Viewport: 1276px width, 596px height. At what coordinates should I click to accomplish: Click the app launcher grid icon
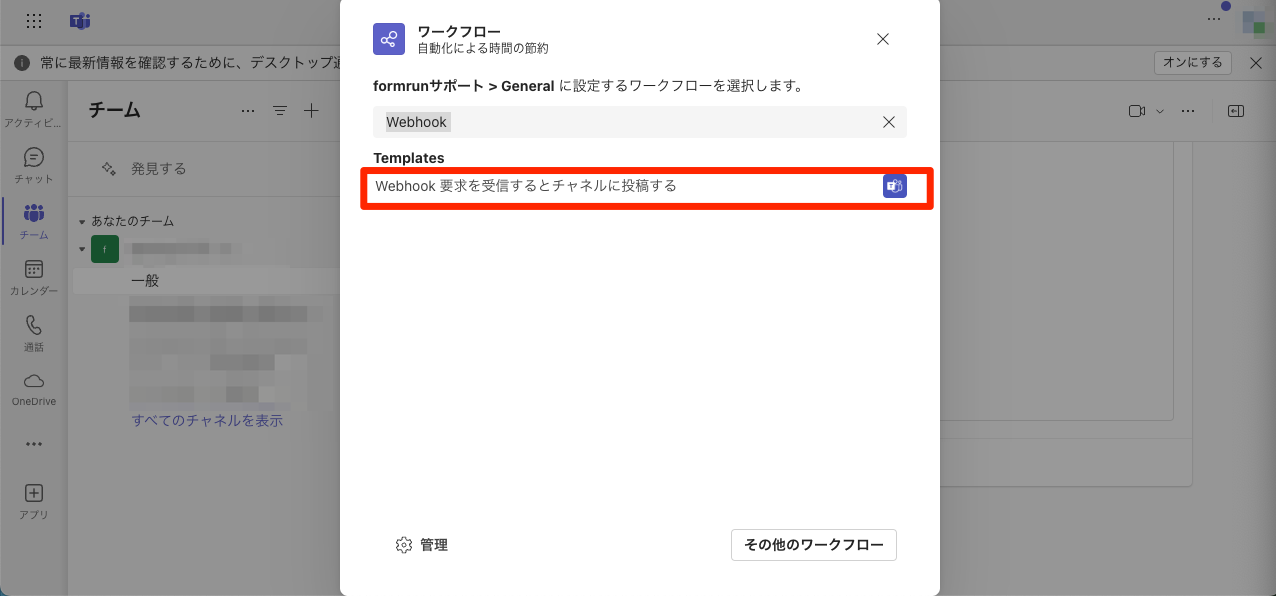coord(33,20)
